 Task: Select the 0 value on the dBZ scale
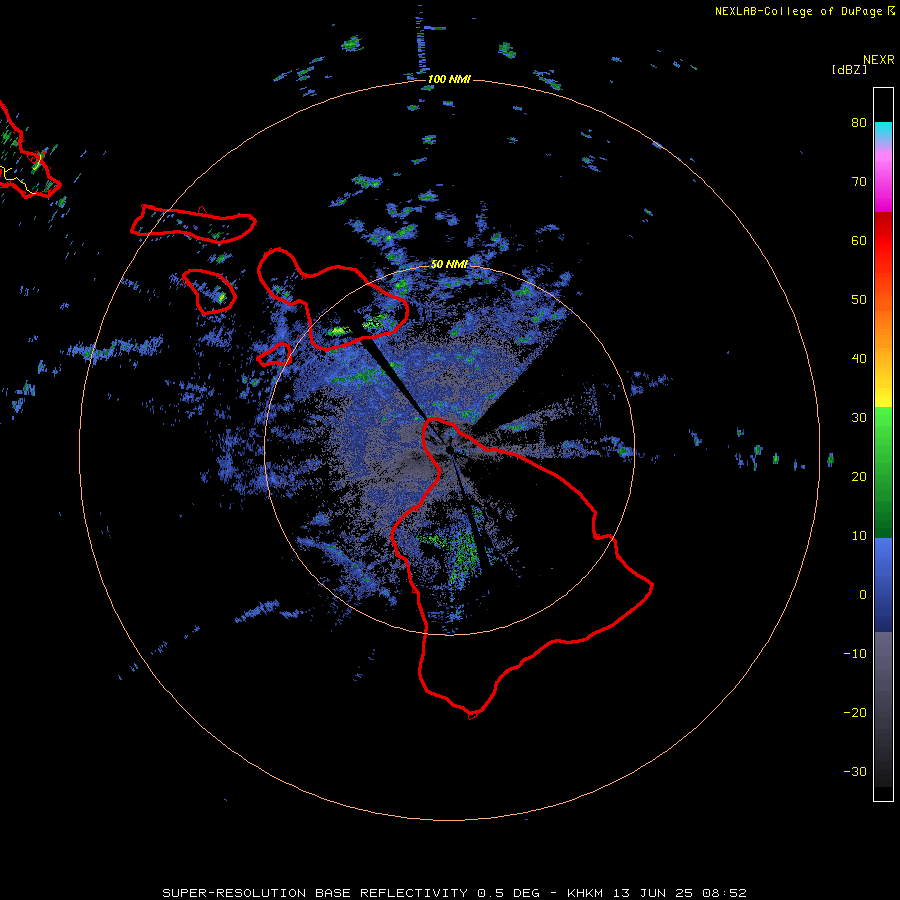pos(863,595)
